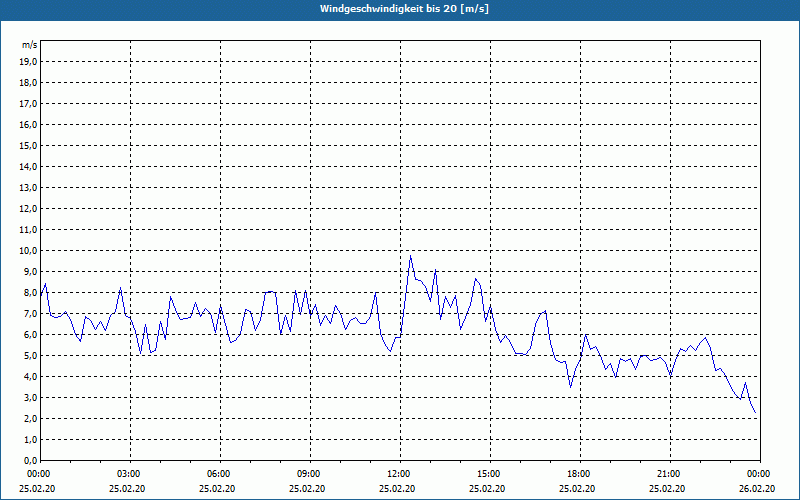This screenshot has width=800, height=500.
Task: Click the 21:00 time label
Action: [x=667, y=474]
